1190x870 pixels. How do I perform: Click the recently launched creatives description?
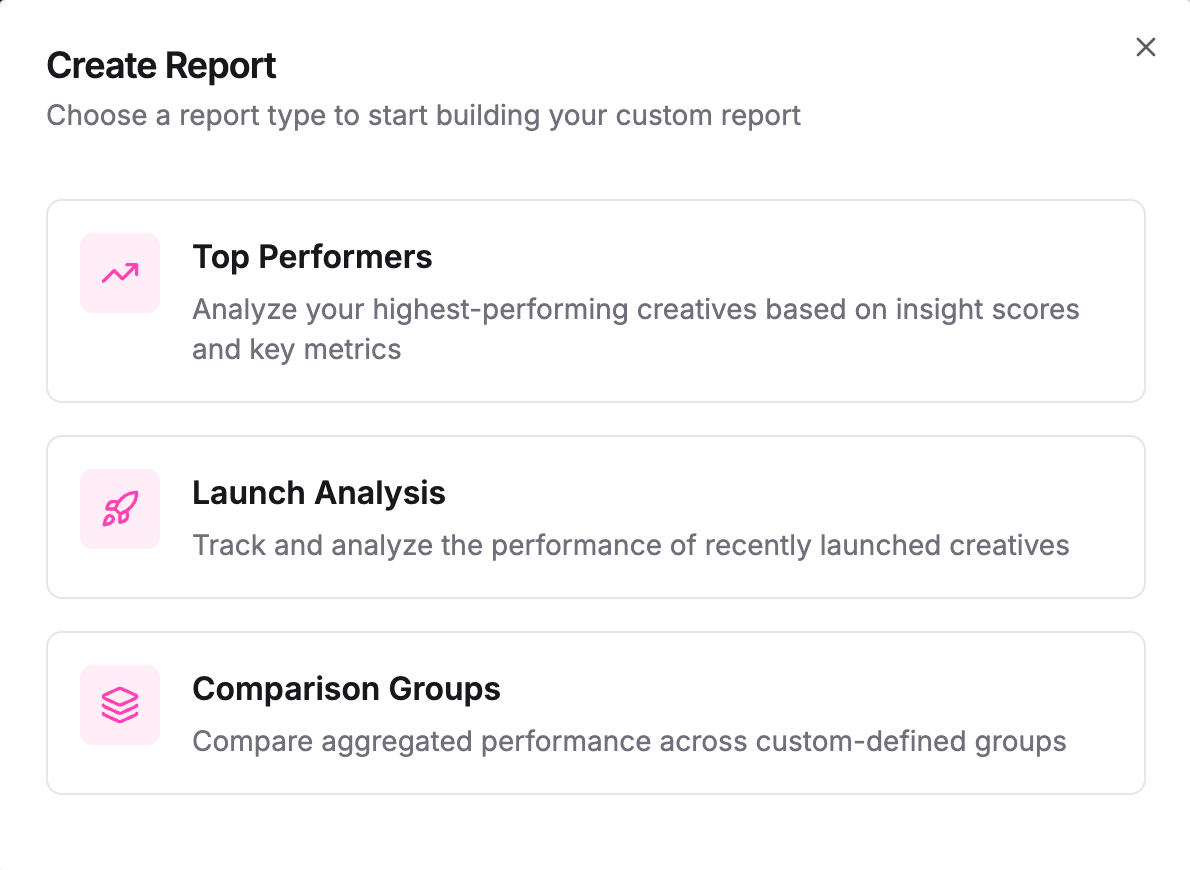pos(630,545)
